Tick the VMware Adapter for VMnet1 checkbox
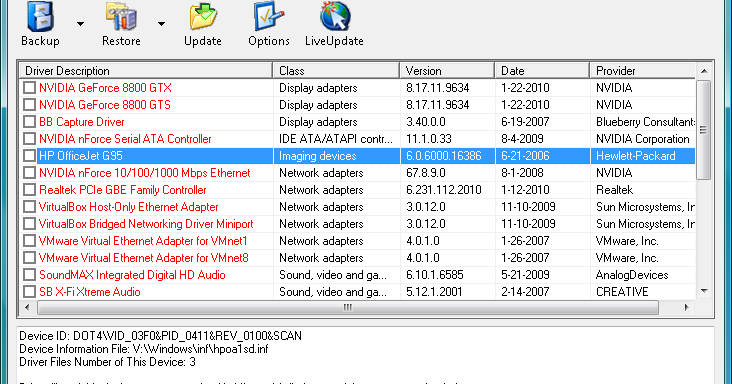The height and width of the screenshot is (384, 732). click(29, 241)
